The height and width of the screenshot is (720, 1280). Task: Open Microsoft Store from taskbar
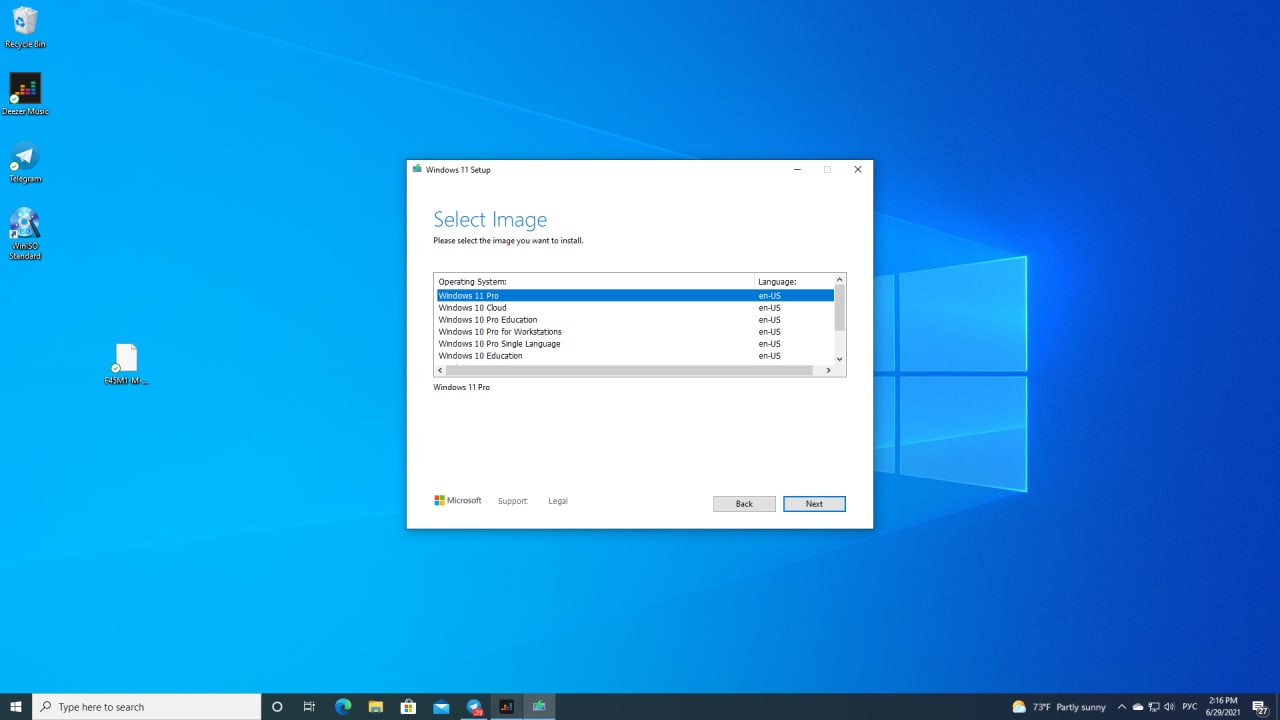408,707
